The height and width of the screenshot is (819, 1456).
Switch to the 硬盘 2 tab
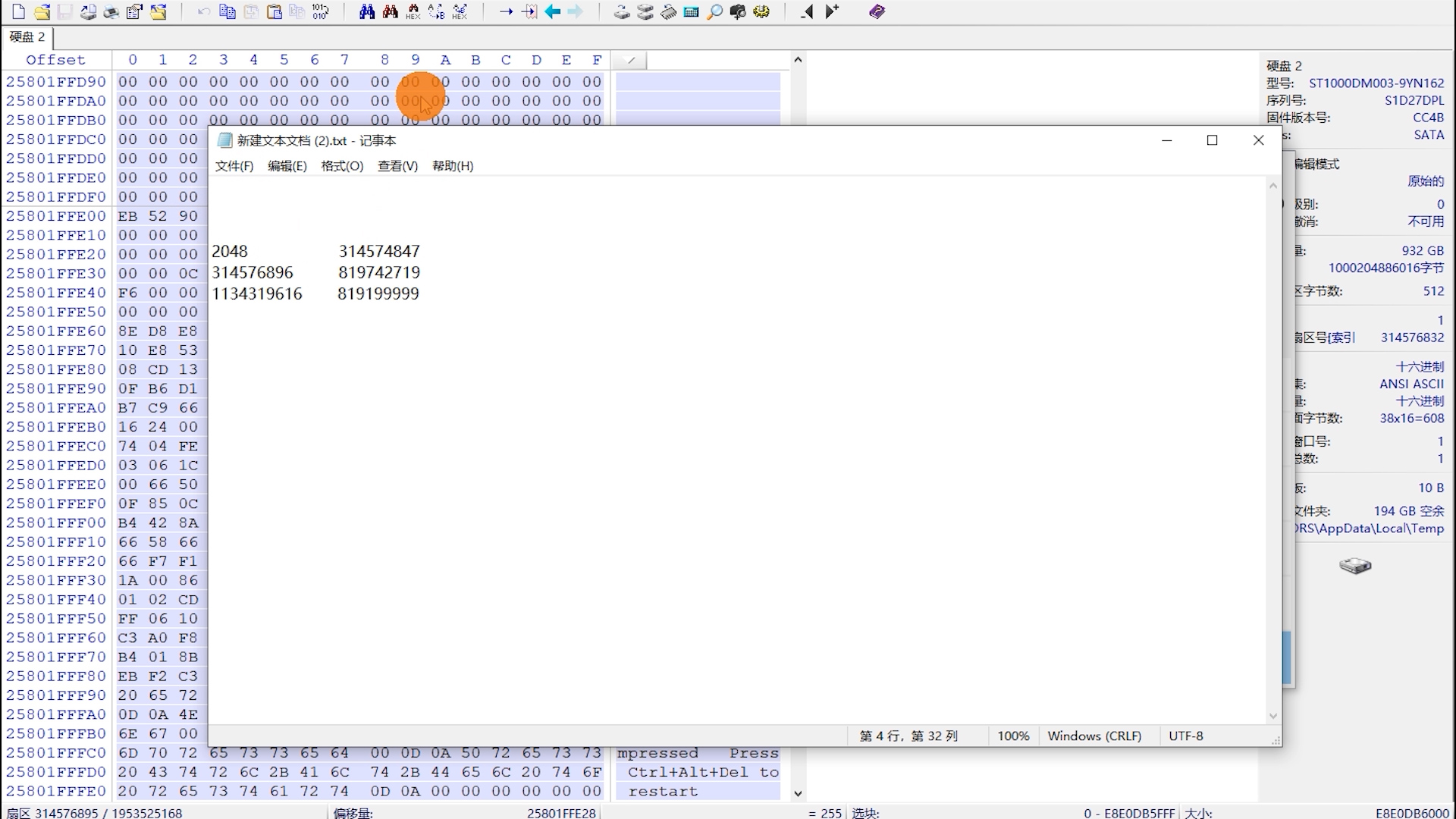click(x=27, y=36)
